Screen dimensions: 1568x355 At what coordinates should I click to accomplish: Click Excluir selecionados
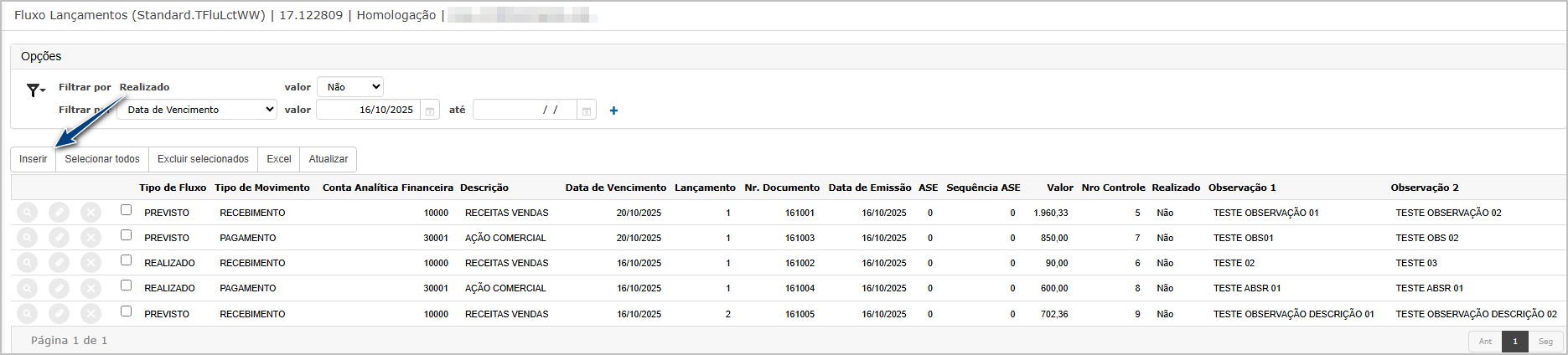point(203,159)
